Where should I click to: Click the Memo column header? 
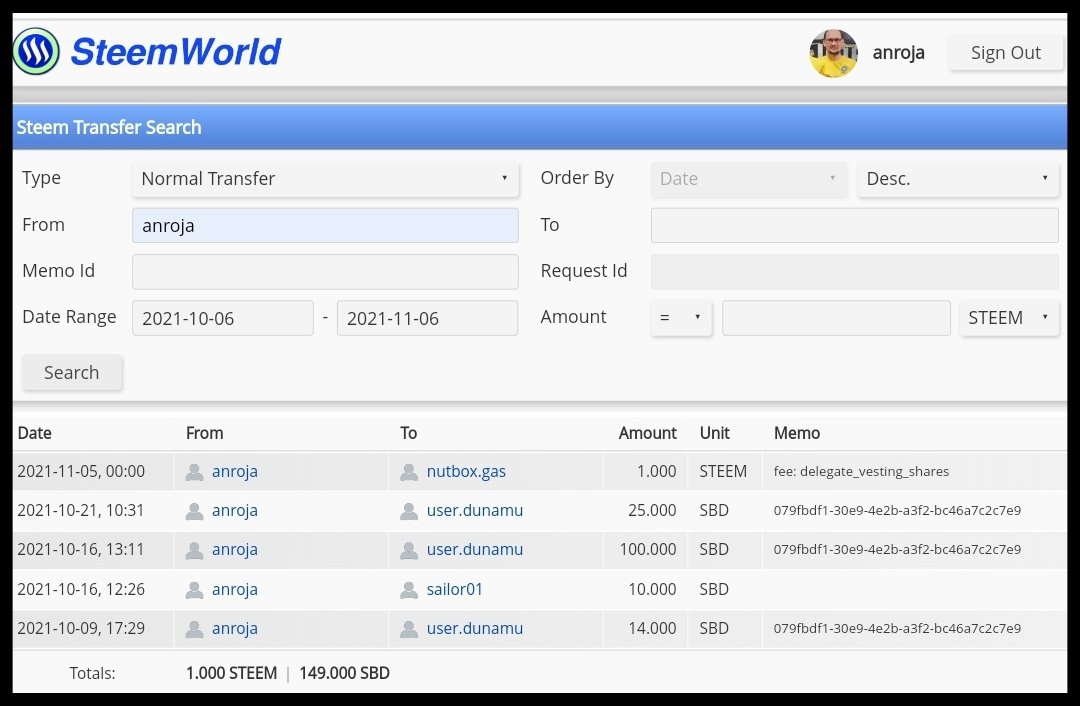[797, 433]
